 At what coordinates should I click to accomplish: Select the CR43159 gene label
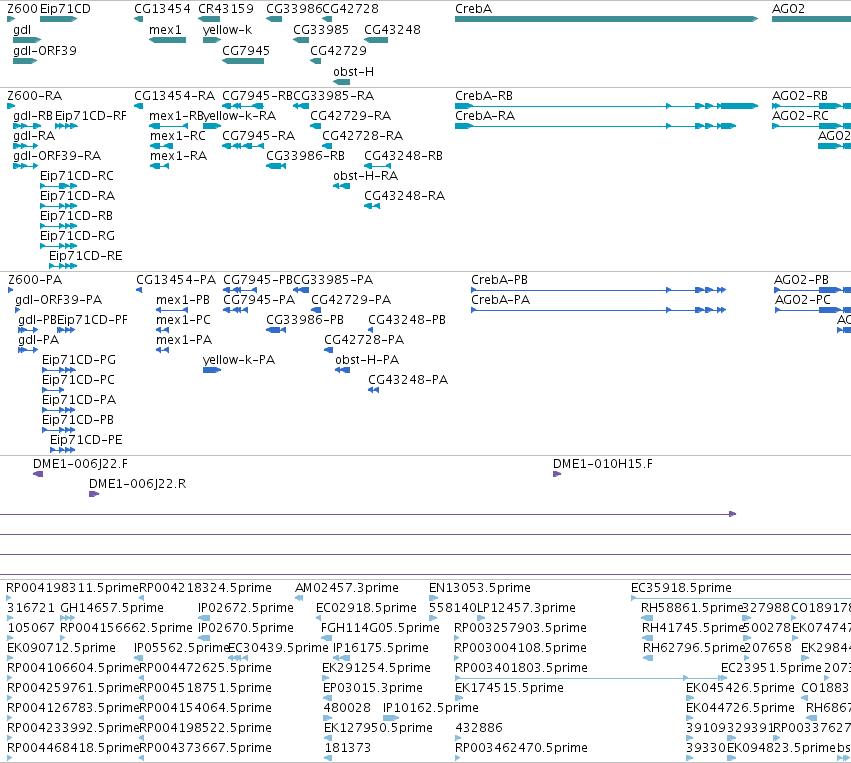(226, 9)
